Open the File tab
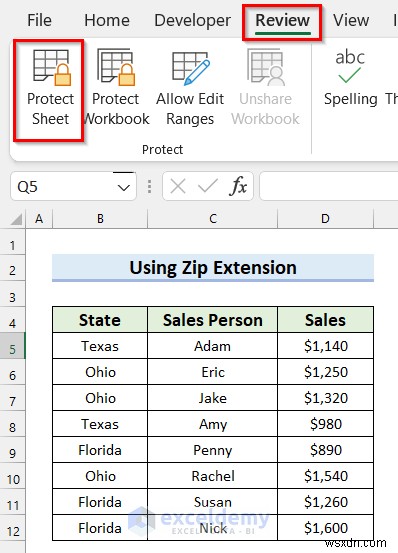 pos(39,20)
